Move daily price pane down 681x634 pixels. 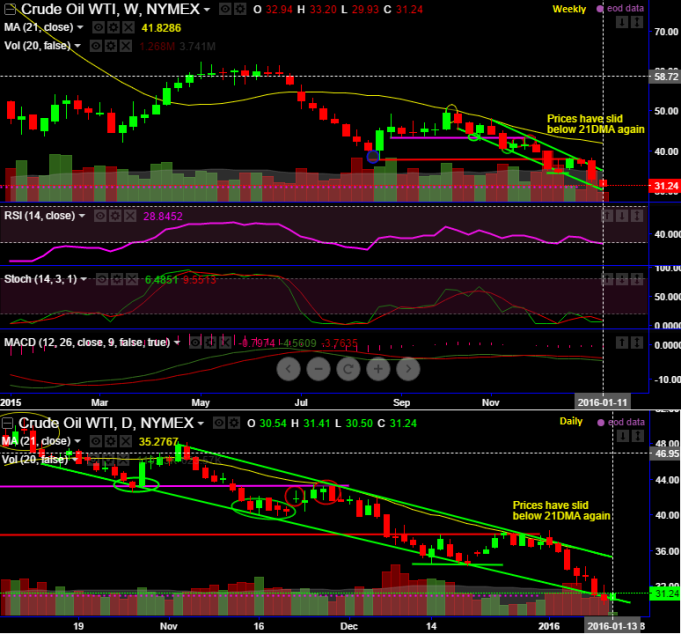pos(622,436)
